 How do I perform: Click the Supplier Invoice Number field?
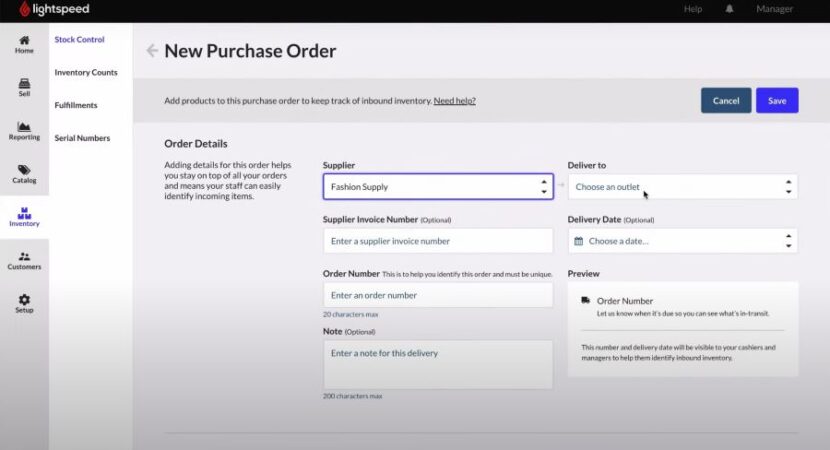(x=437, y=241)
